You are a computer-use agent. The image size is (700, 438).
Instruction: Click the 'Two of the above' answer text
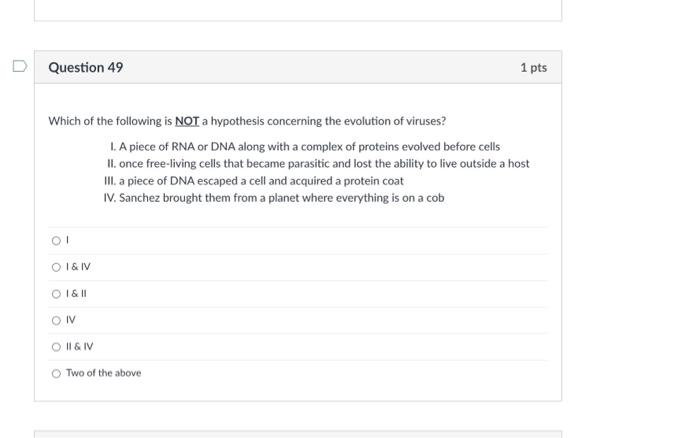[x=103, y=373]
